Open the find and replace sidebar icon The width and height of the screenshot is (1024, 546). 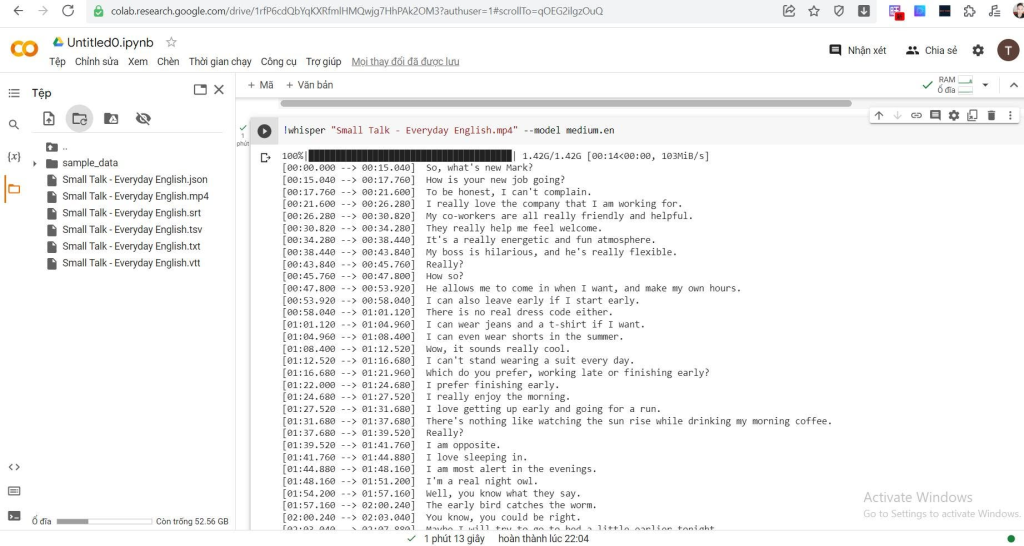click(14, 125)
